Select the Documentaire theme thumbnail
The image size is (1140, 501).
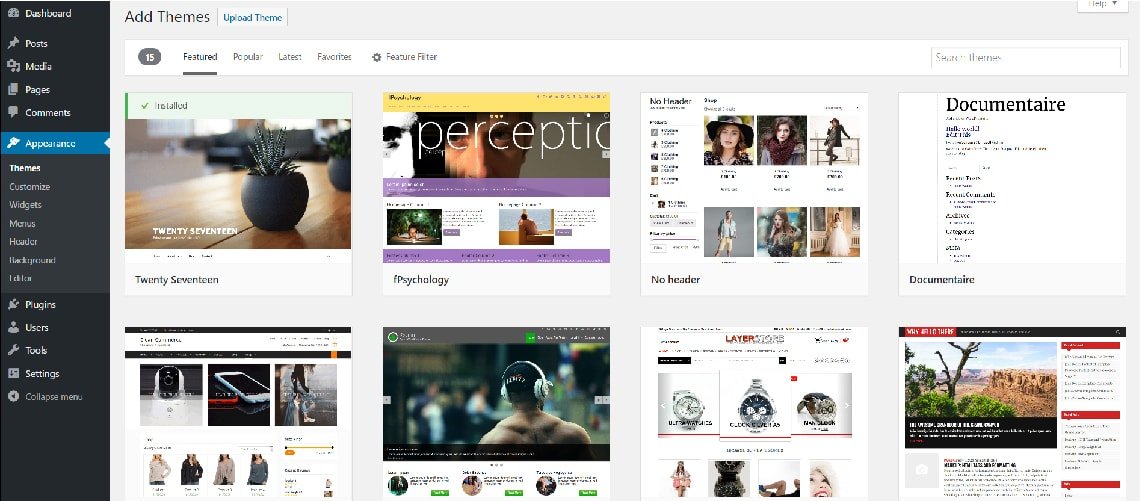pyautogui.click(x=1013, y=178)
